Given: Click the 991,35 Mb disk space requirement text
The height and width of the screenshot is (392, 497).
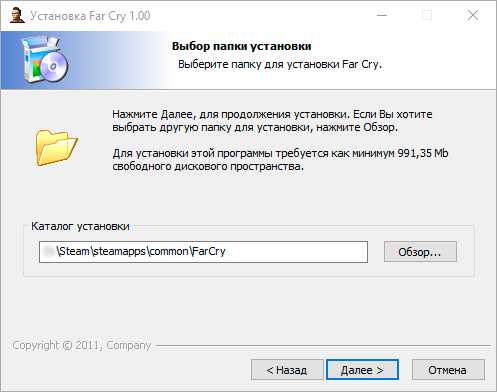Looking at the screenshot, I should coord(423,153).
